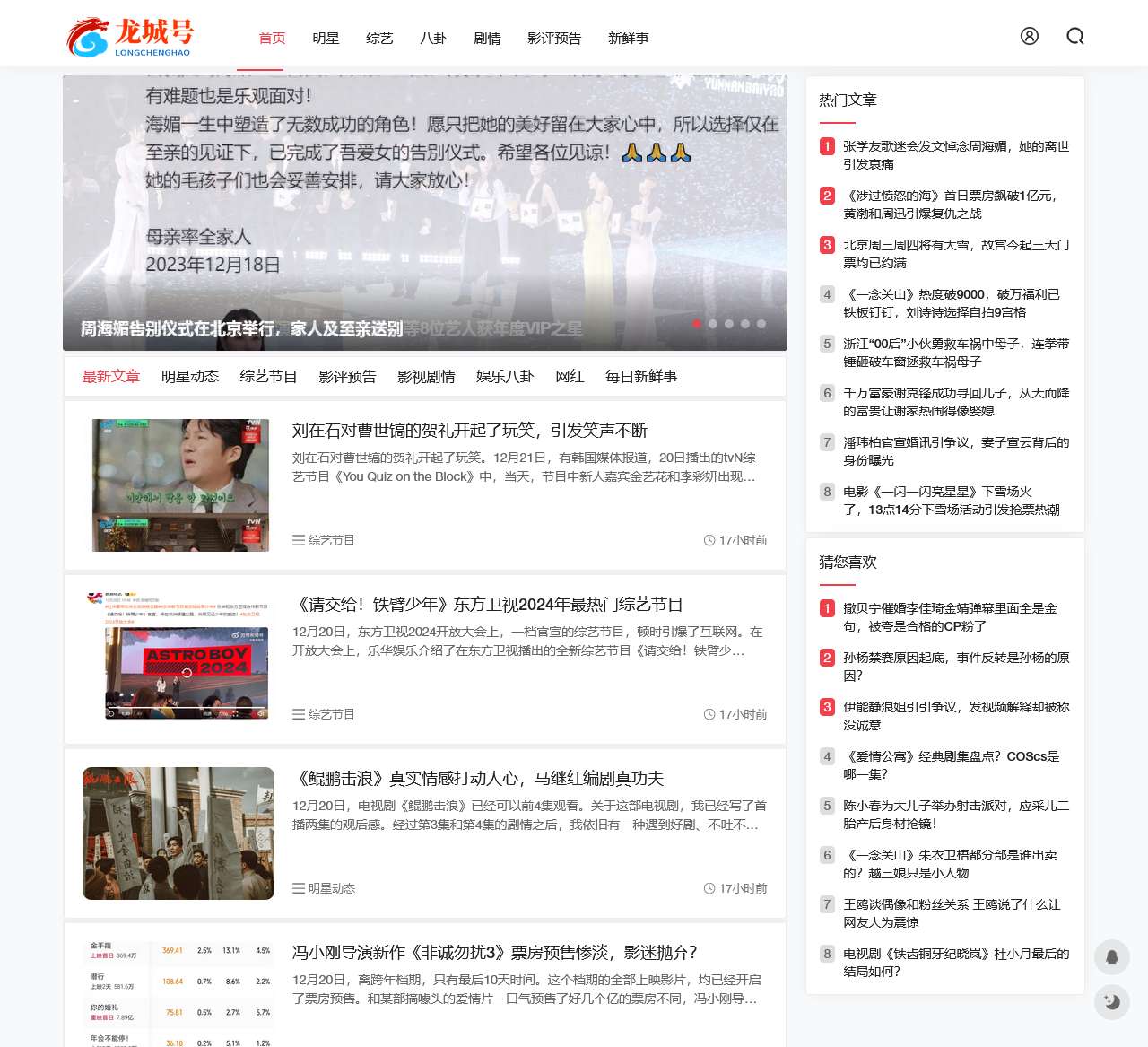
Task: Open hot article 千万富豪谢克锋成功寻回儿子
Action: click(x=956, y=402)
